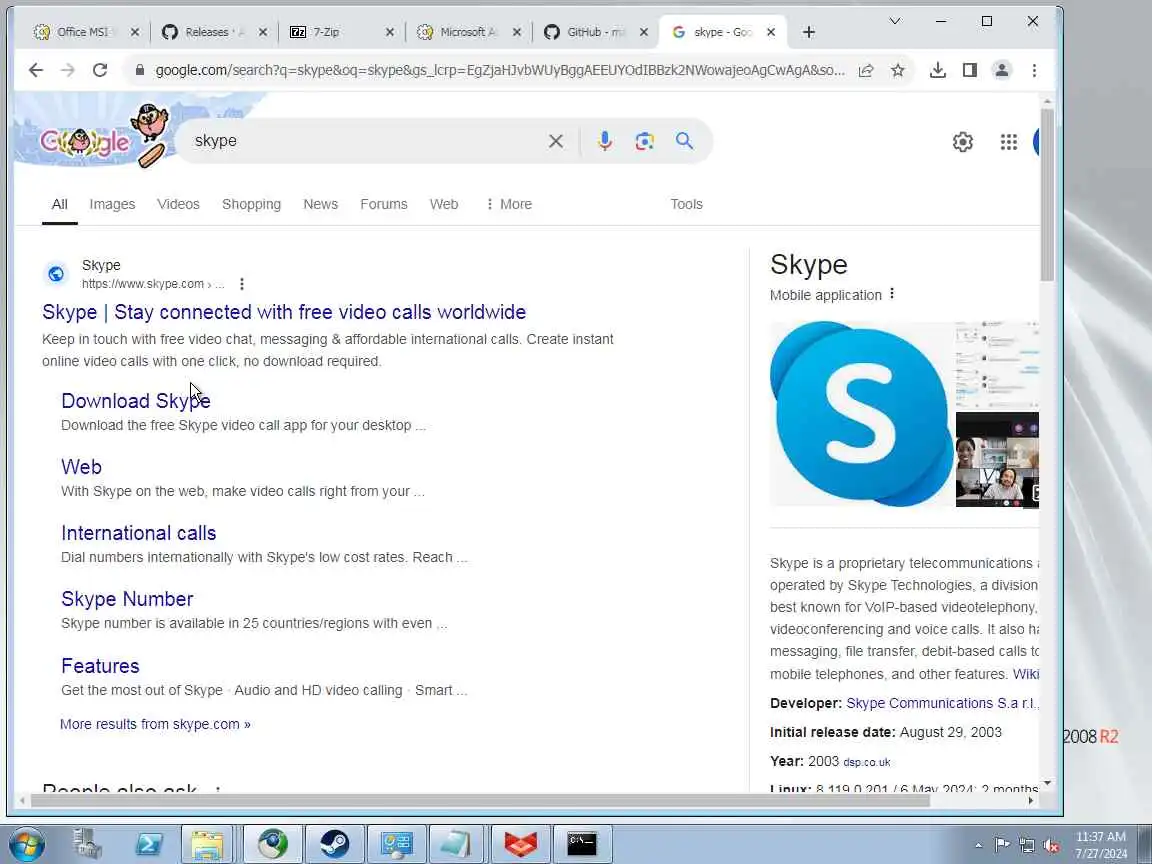Reload the current page
This screenshot has width=1152, height=864.
pyautogui.click(x=100, y=71)
